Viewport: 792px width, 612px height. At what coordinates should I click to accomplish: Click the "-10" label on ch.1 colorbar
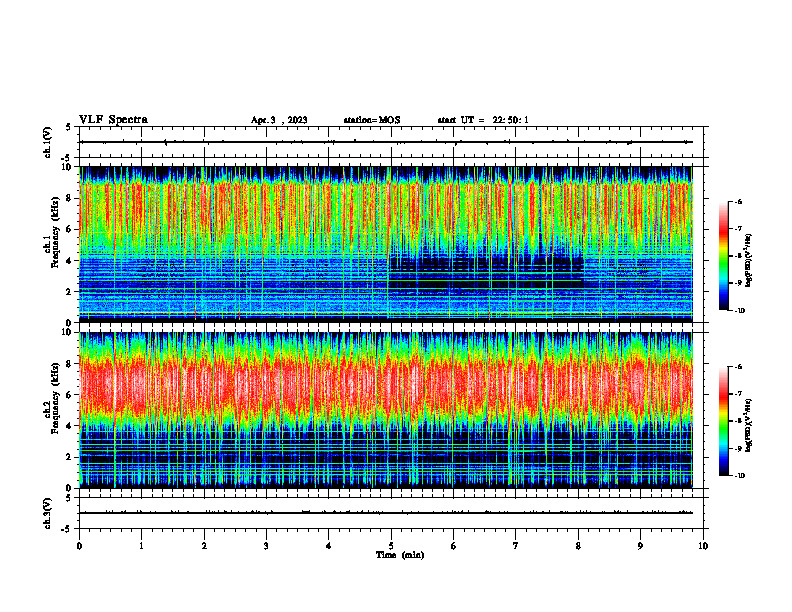point(739,311)
